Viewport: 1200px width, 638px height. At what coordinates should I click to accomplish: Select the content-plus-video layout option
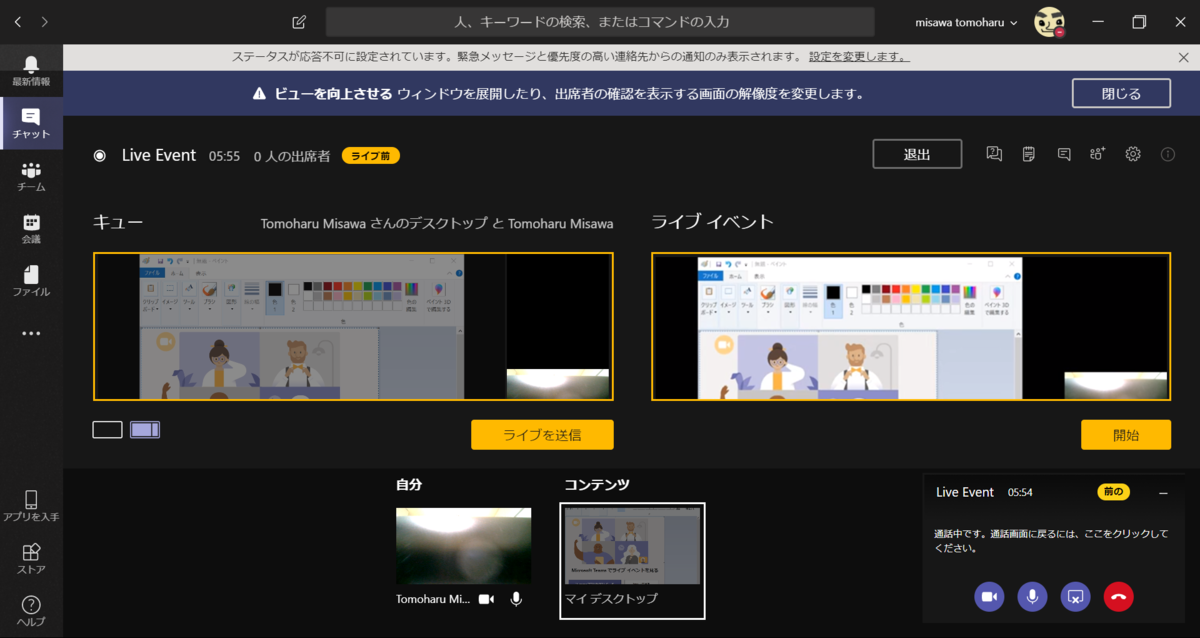[x=145, y=430]
